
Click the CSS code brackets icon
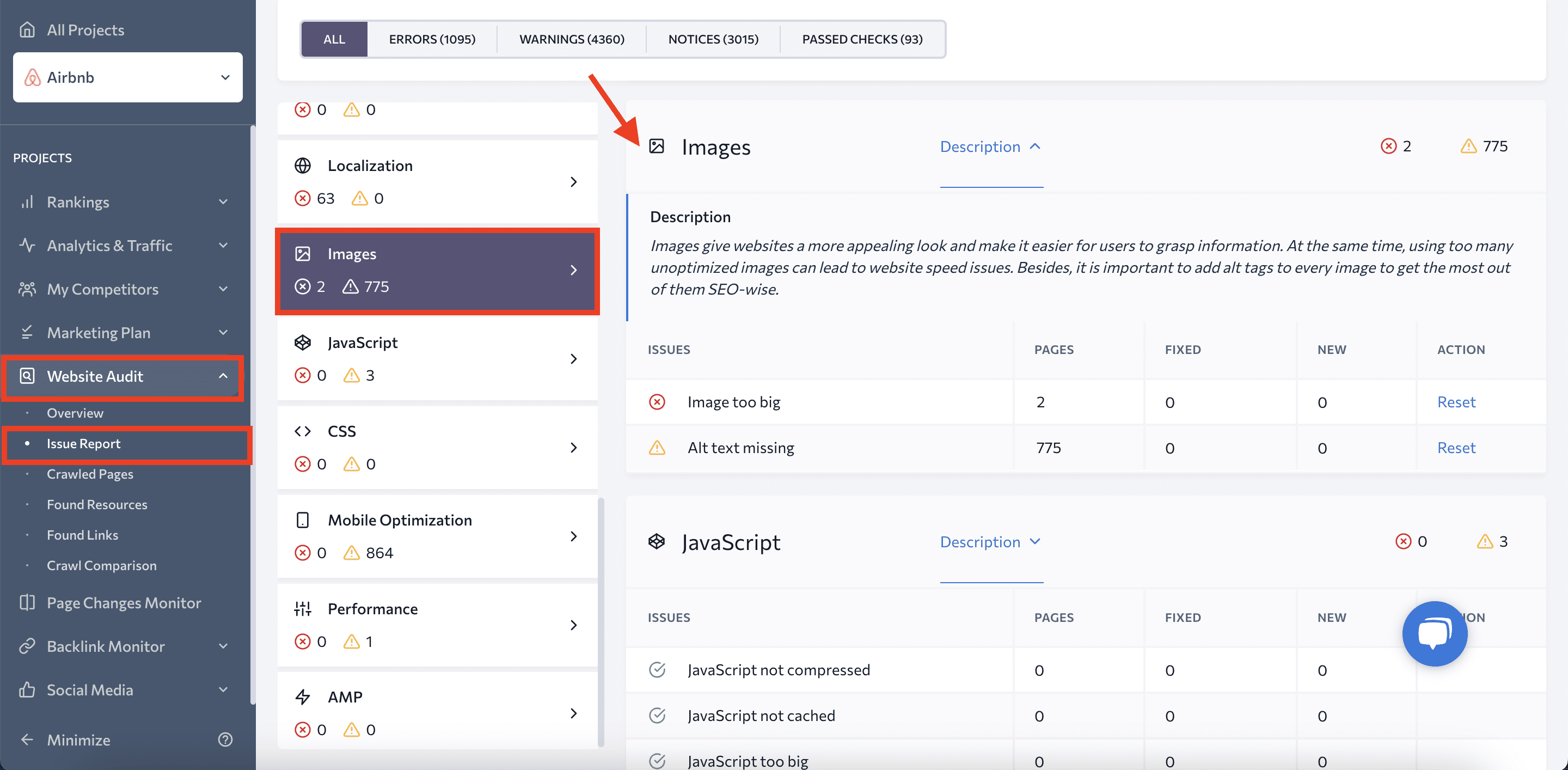(303, 431)
